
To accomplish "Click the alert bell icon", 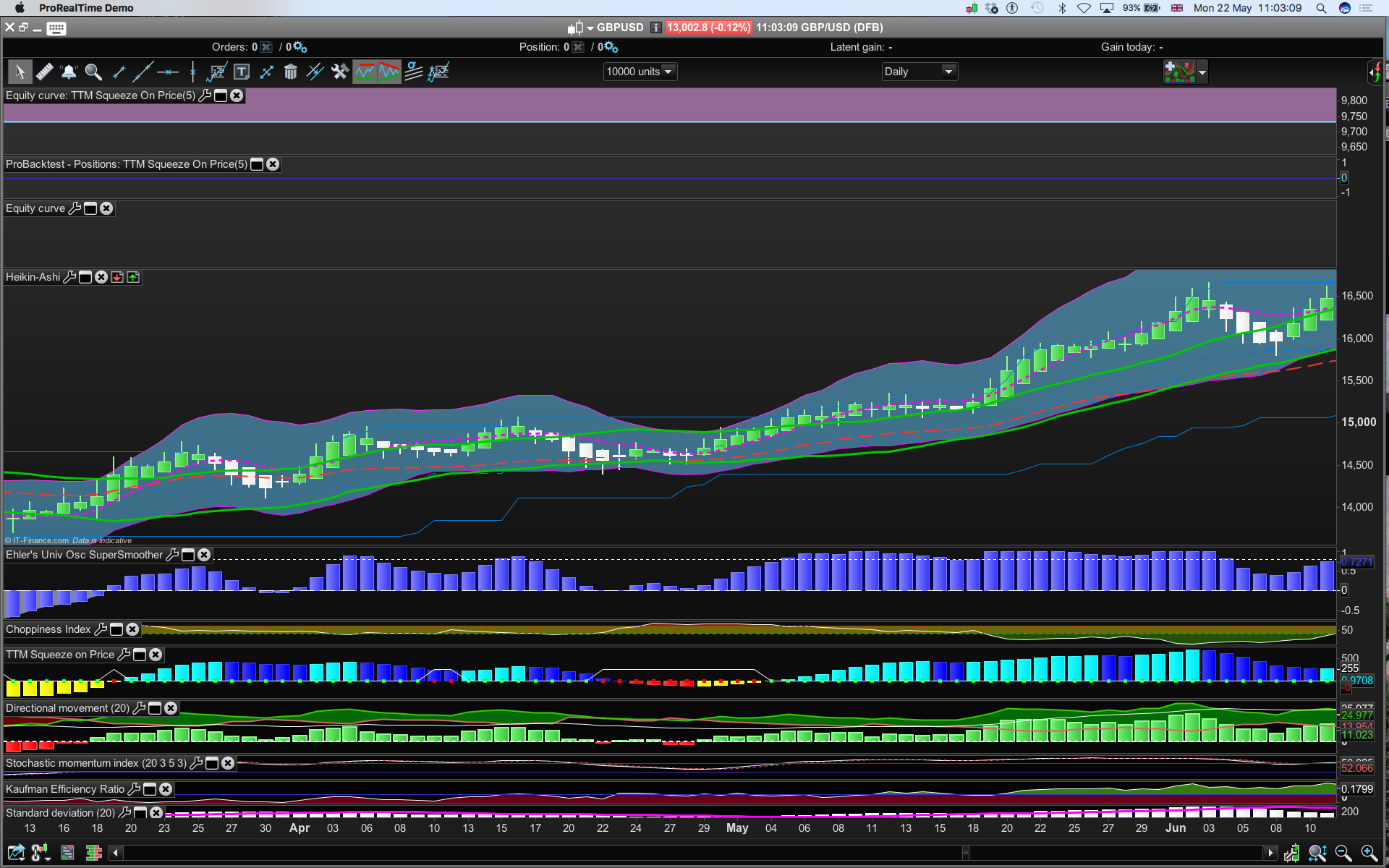I will click(69, 72).
